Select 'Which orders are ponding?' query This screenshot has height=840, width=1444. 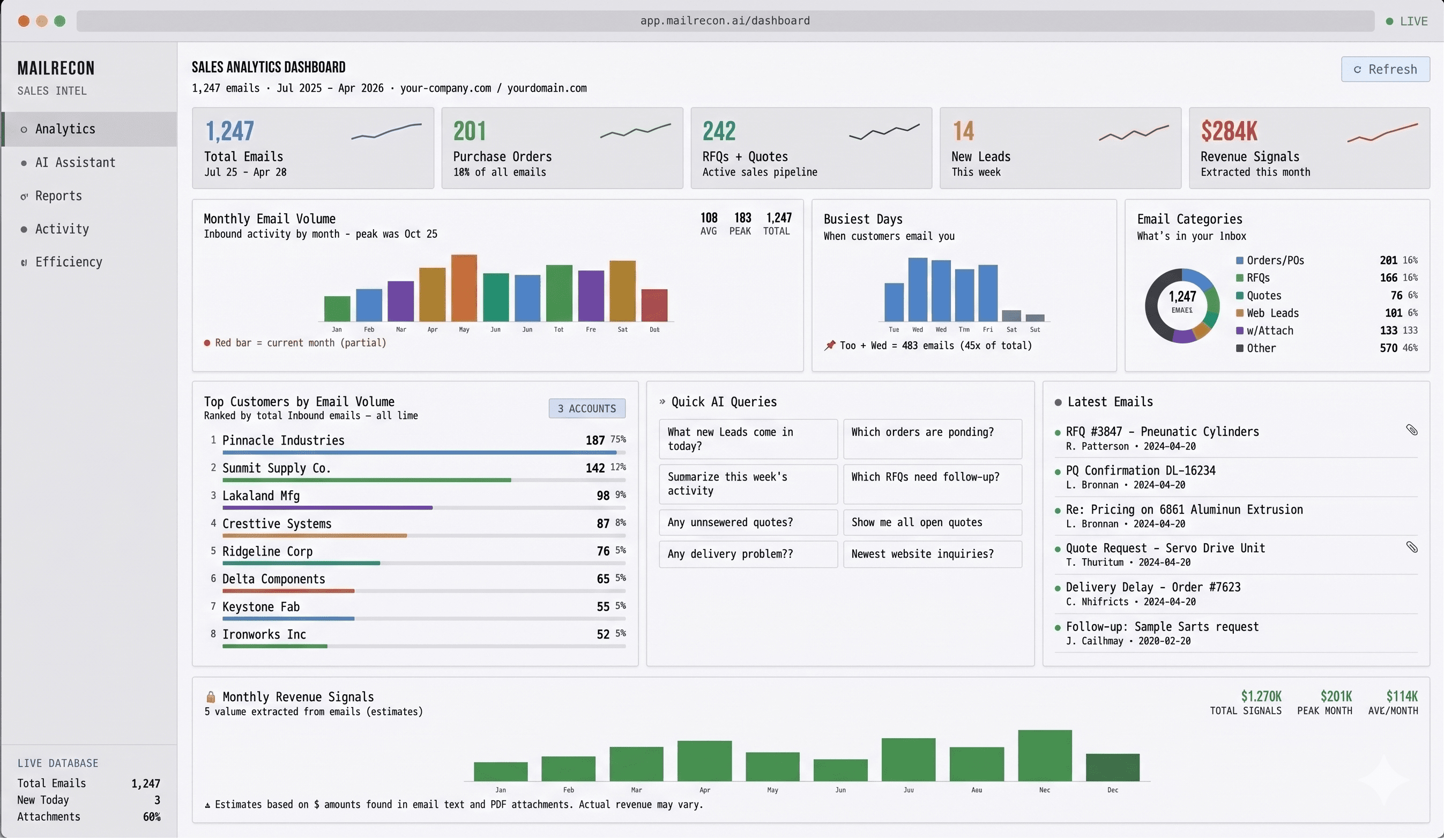(x=932, y=440)
